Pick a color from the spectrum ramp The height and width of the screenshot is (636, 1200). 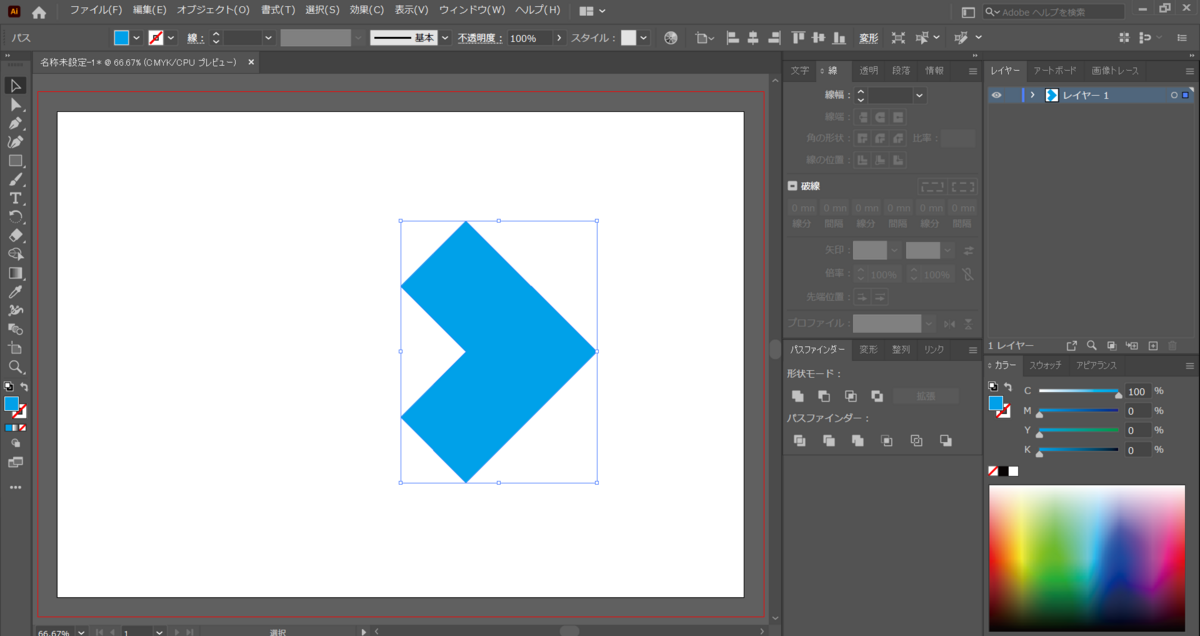click(x=1087, y=557)
